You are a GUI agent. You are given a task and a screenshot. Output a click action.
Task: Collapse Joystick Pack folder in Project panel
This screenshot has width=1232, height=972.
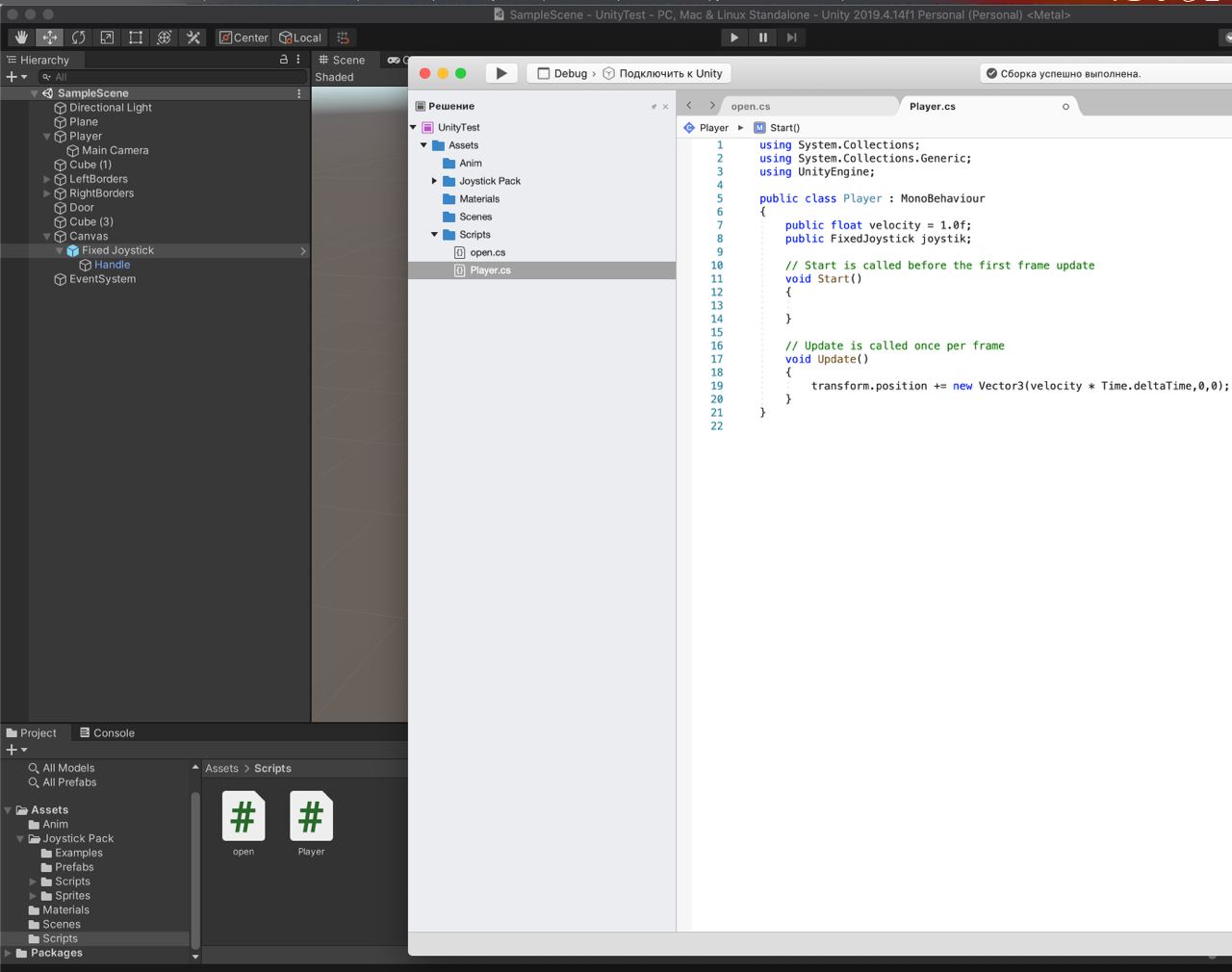21,839
